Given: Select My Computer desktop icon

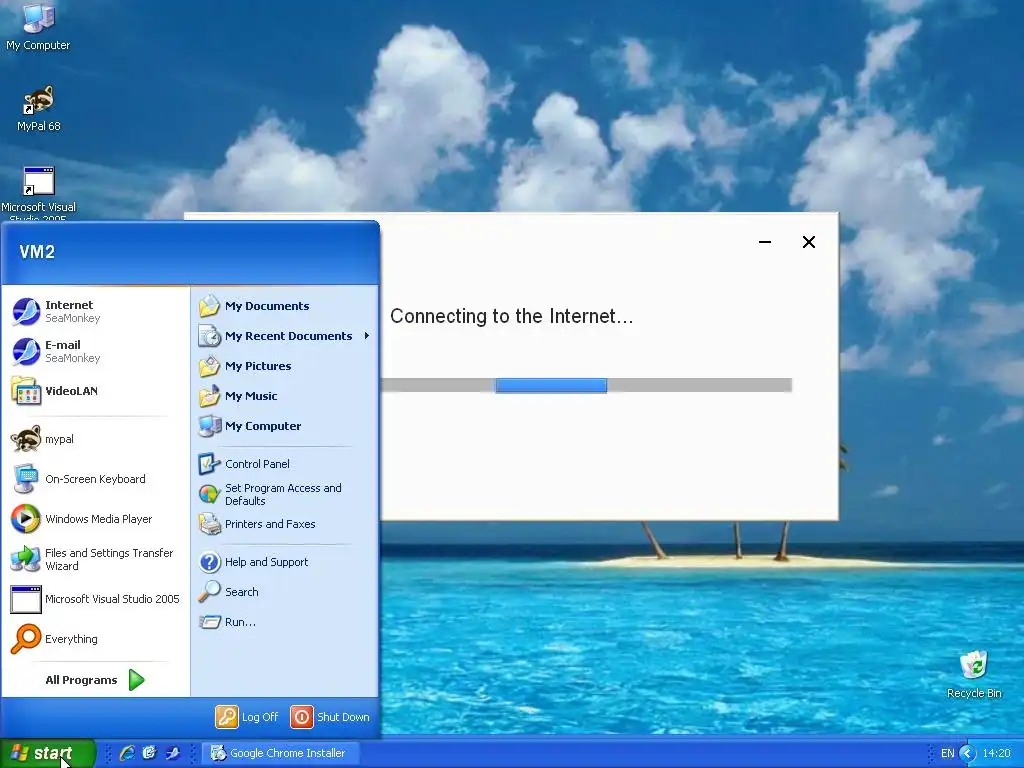Looking at the screenshot, I should [38, 27].
